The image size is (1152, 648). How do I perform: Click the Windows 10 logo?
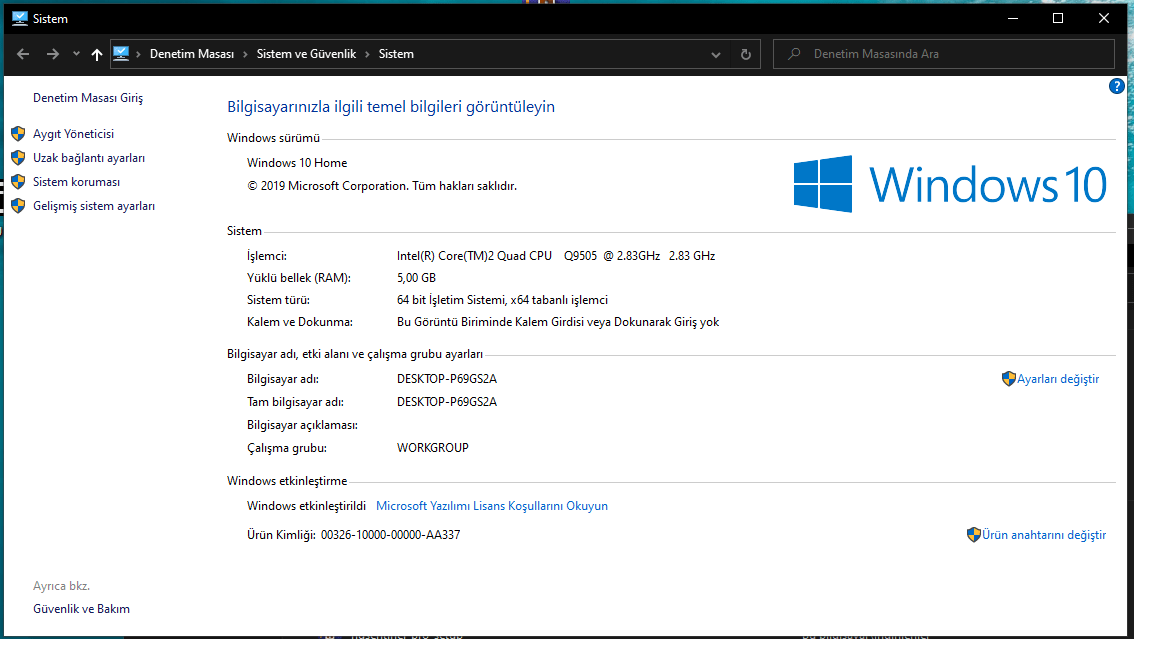coord(950,184)
